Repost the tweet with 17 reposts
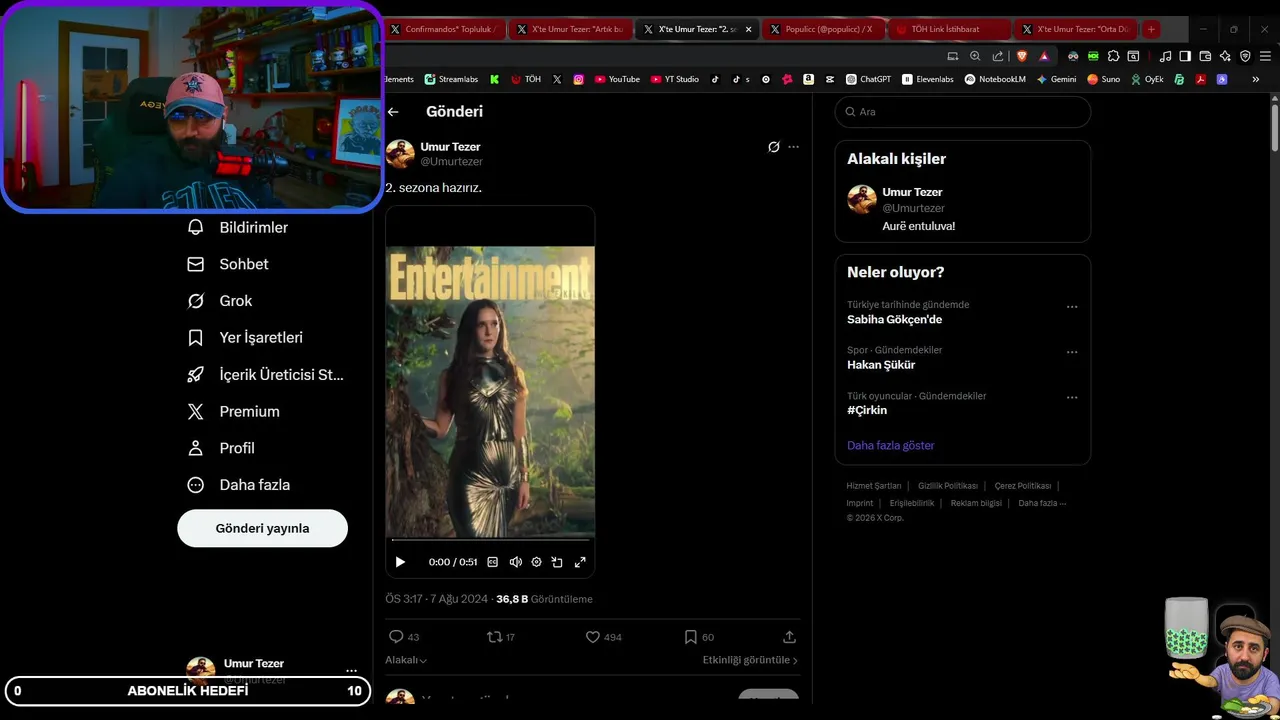The width and height of the screenshot is (1280, 720). [x=500, y=637]
